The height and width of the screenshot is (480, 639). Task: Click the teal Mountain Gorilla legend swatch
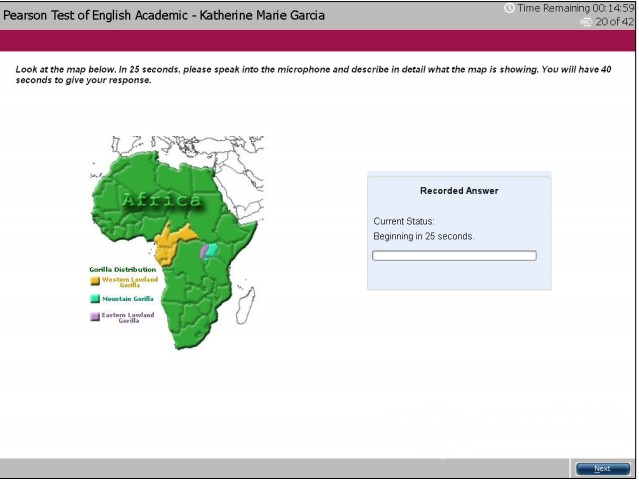point(95,299)
